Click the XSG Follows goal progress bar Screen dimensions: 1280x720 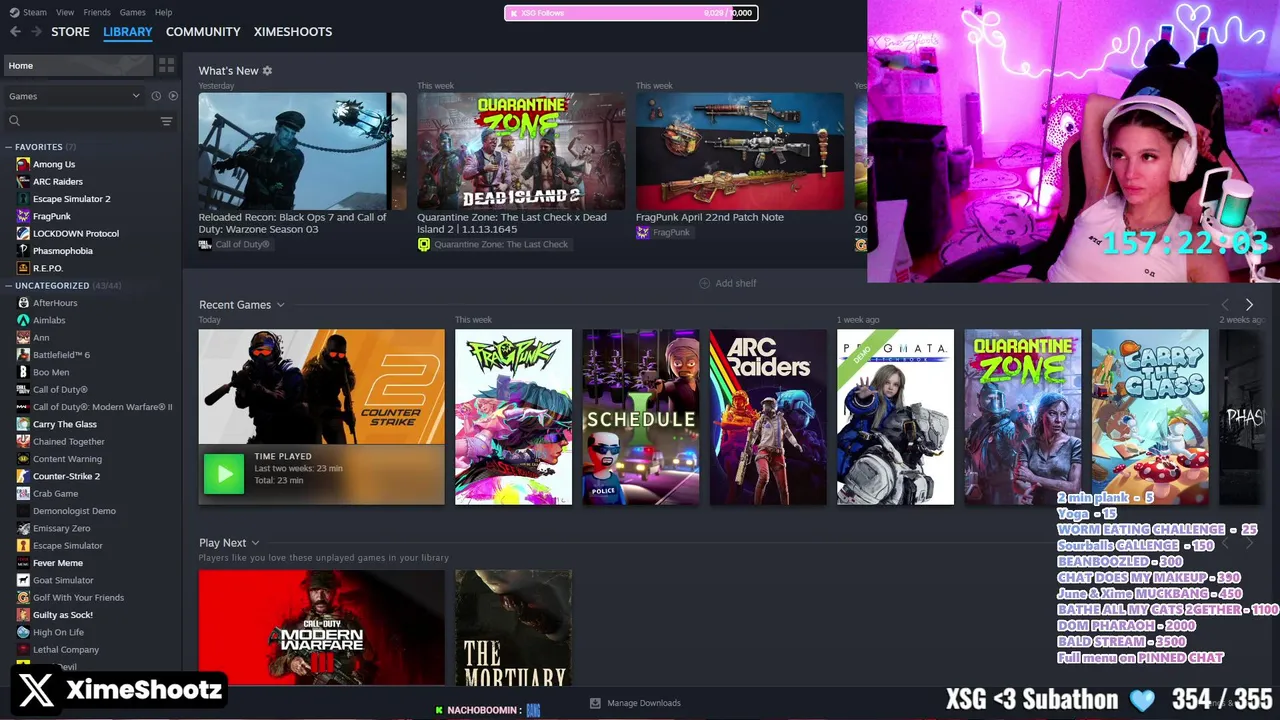click(x=631, y=13)
